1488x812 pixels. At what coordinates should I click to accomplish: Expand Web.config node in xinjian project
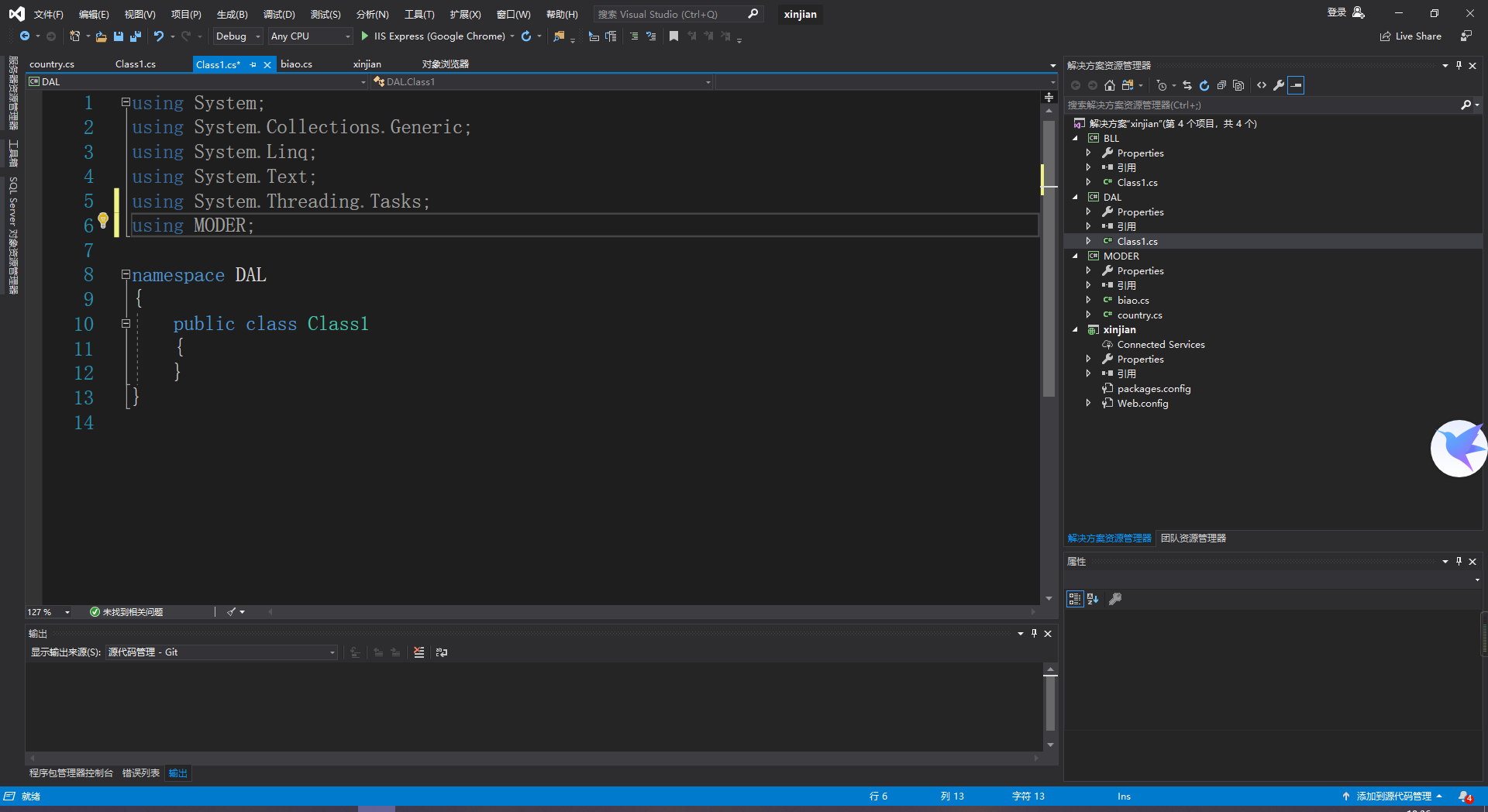(x=1089, y=404)
